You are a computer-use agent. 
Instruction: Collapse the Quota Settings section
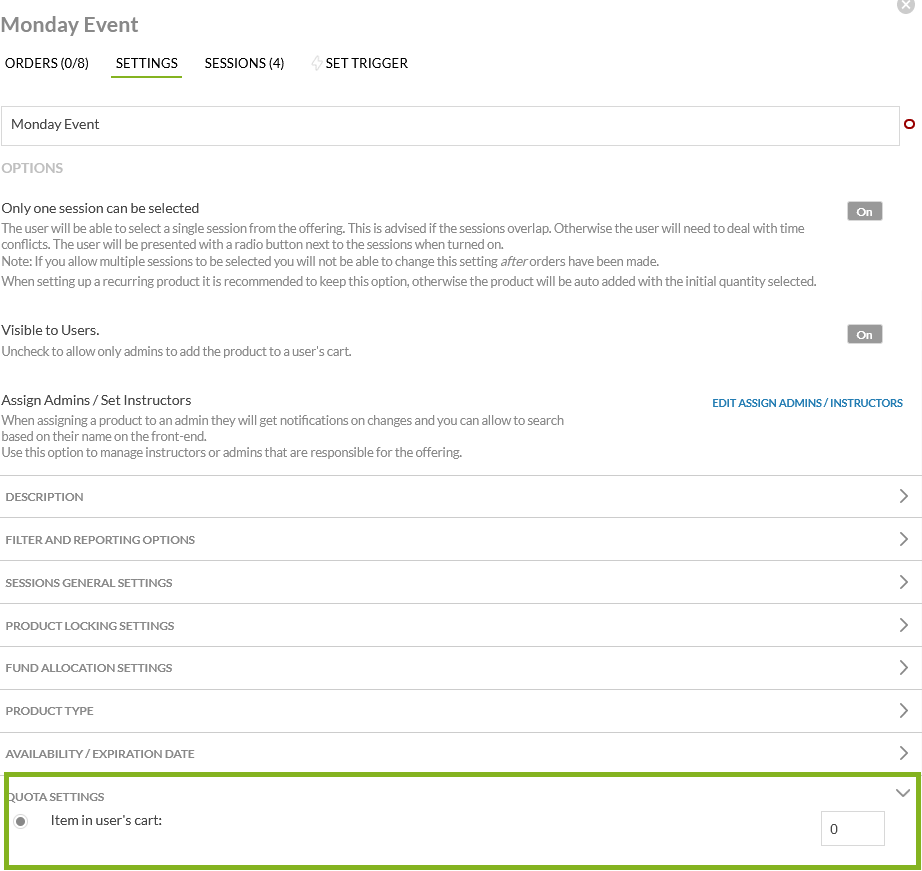[x=903, y=793]
